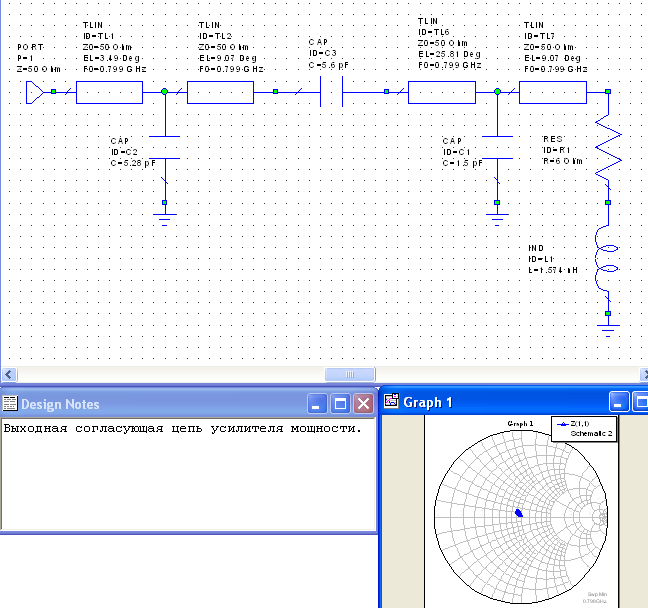Minimize the Design Notes window
648x608 pixels.
[317, 403]
